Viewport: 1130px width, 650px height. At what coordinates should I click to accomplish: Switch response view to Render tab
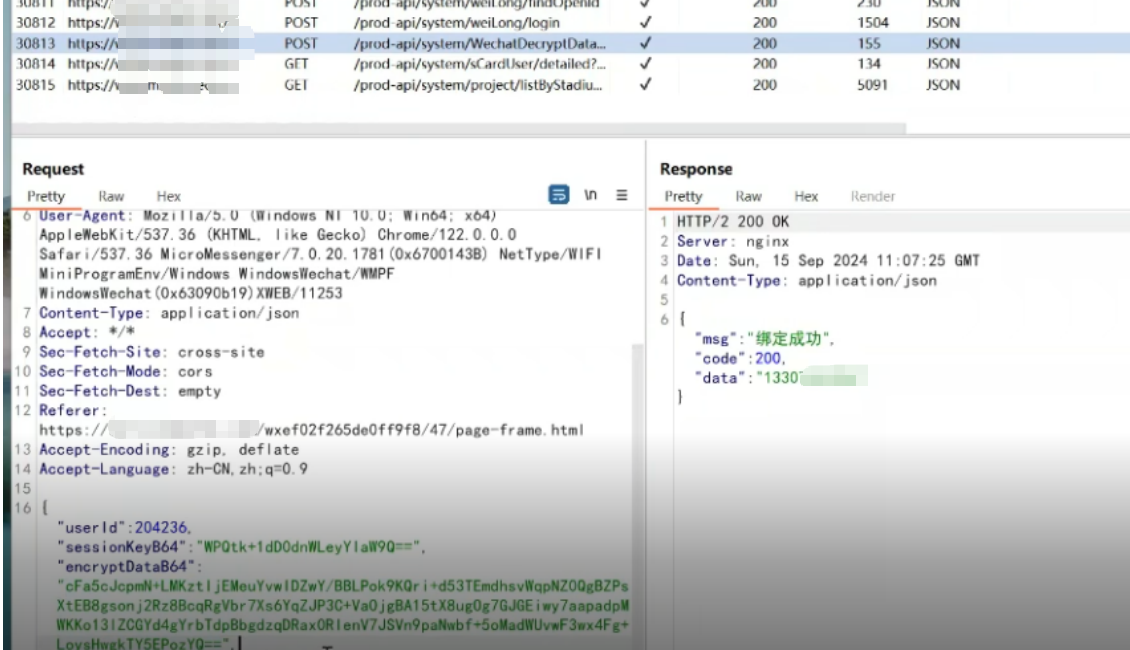click(x=872, y=196)
